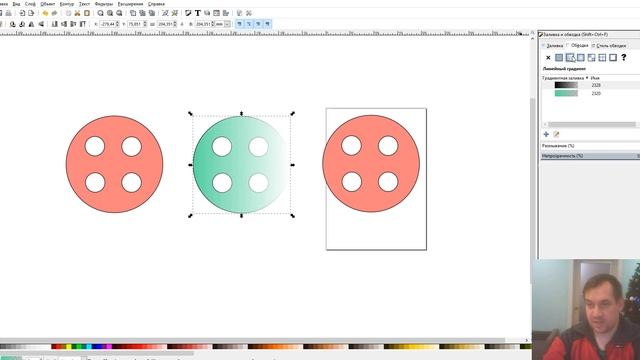Screen dimensions: 640x360
Task: Choose Flat color fill
Action: pos(559,58)
